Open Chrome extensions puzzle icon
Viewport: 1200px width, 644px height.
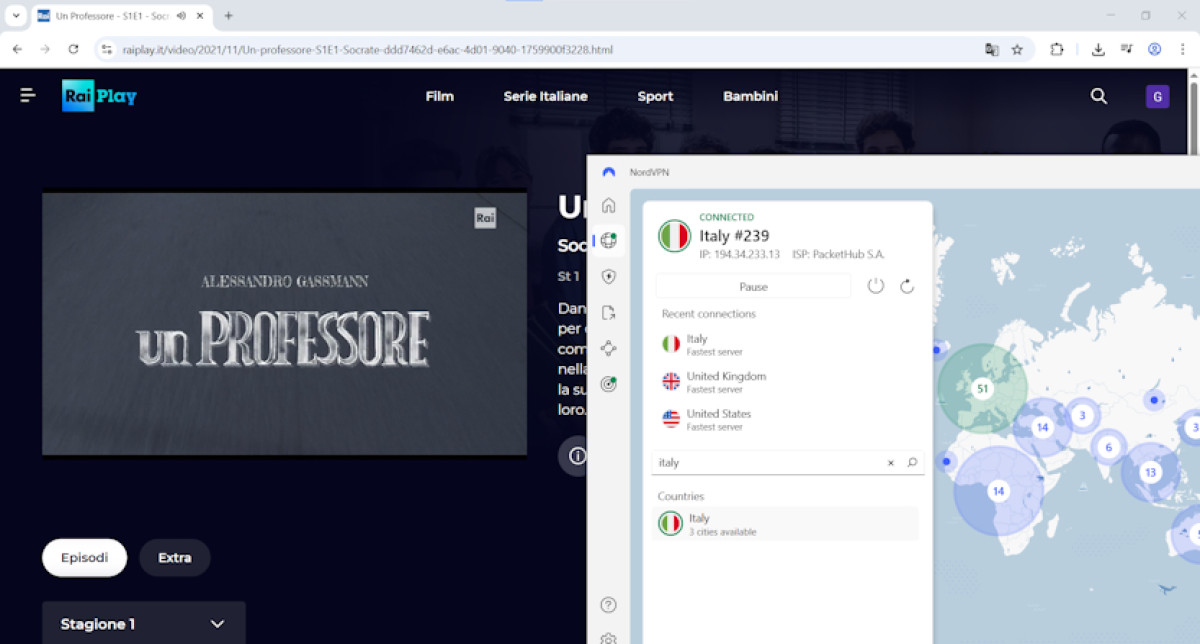pos(1057,49)
